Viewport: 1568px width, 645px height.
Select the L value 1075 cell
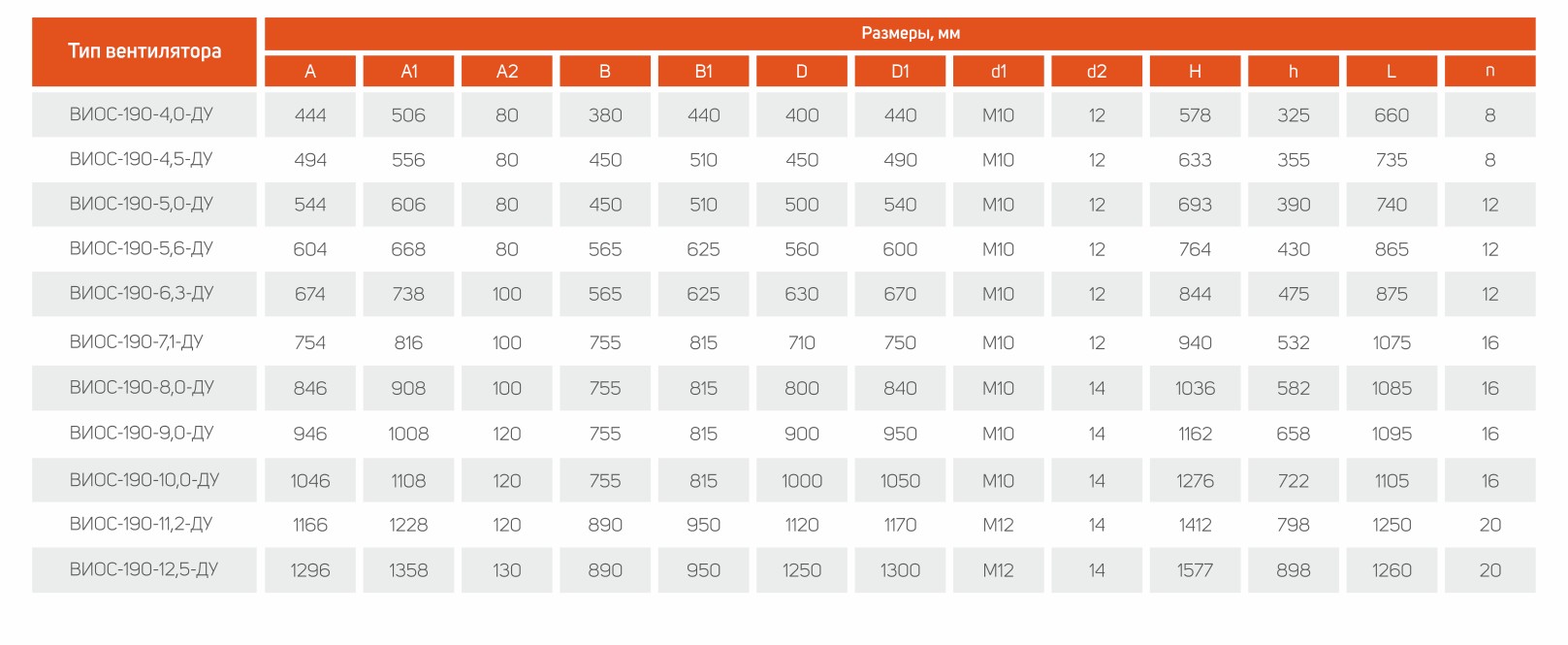(x=1392, y=341)
